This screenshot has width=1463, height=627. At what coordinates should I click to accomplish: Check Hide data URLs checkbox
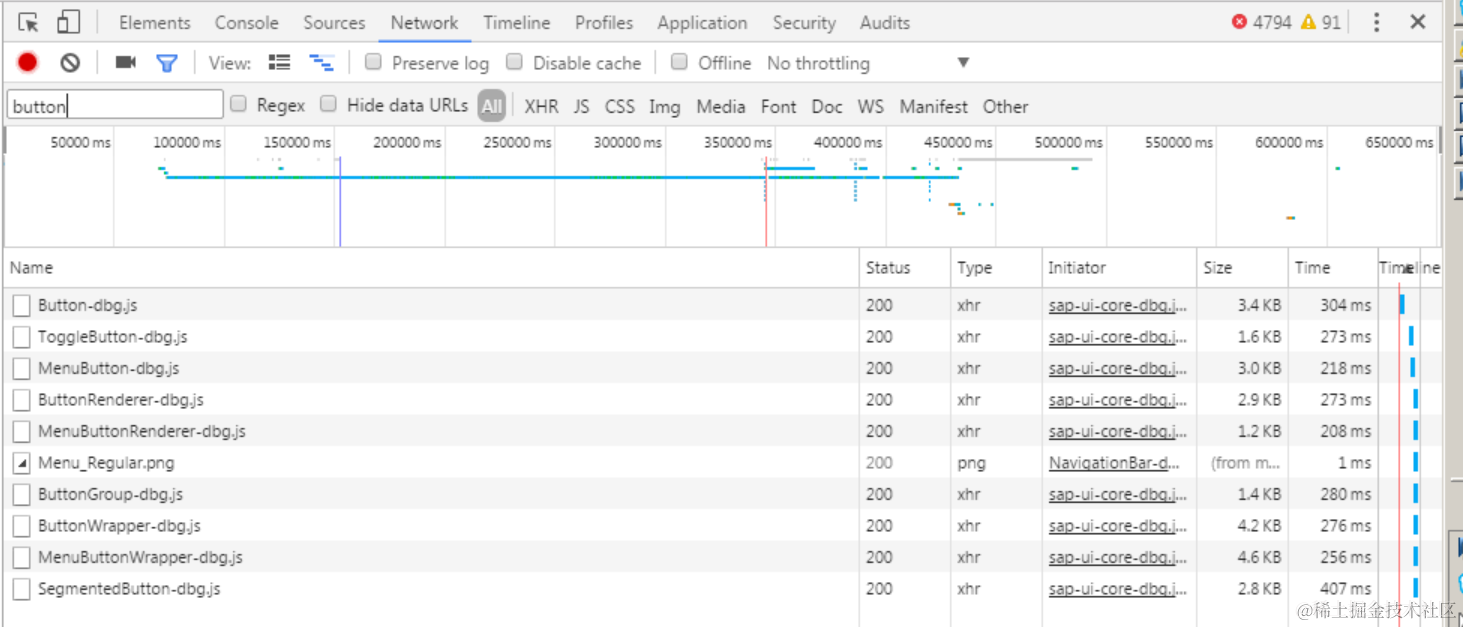coord(328,103)
